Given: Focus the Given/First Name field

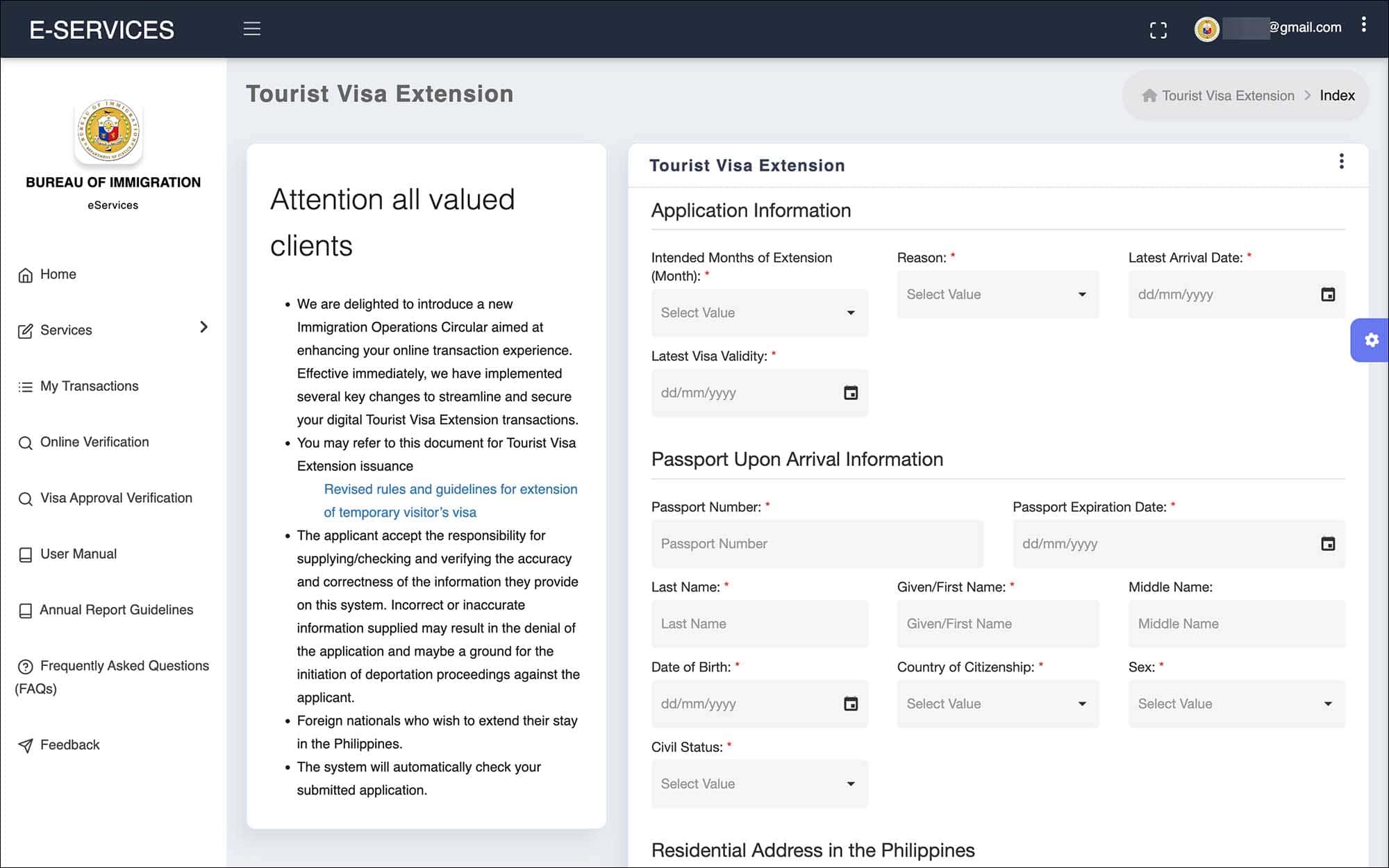Looking at the screenshot, I should tap(997, 624).
